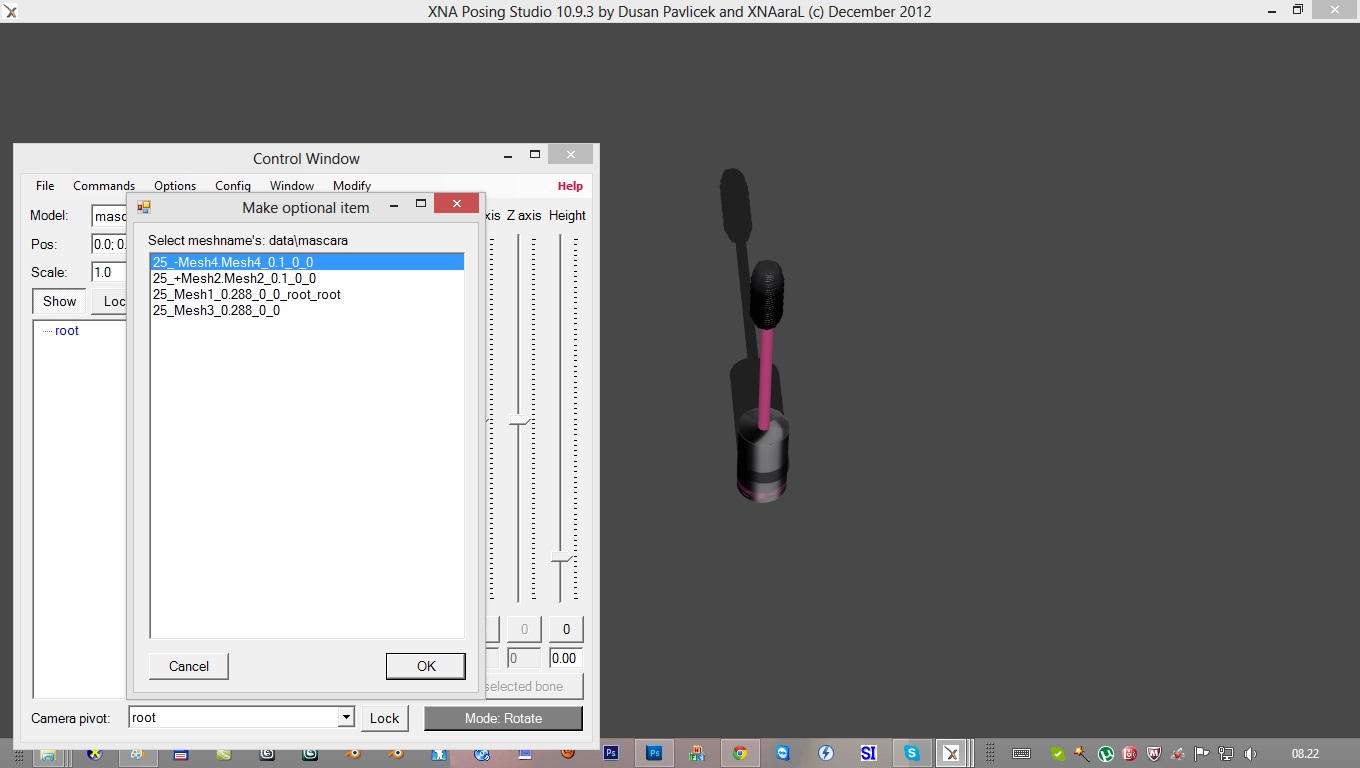Click the Height slider handle
The height and width of the screenshot is (768, 1360).
click(562, 557)
